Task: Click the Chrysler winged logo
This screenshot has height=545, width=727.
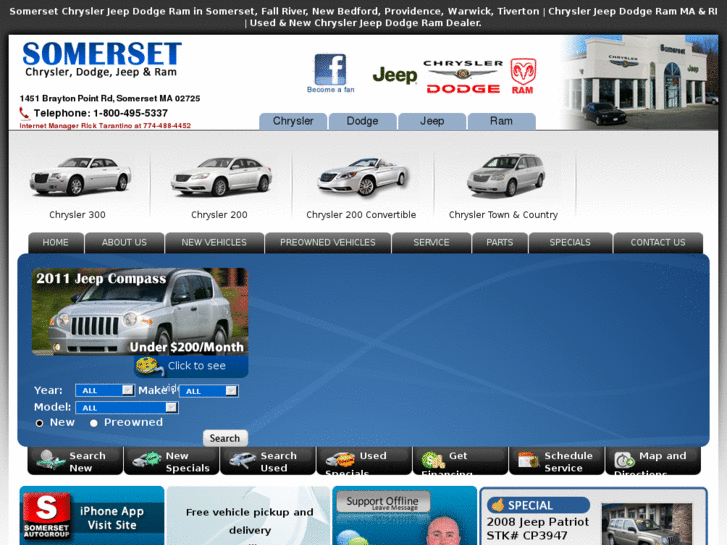Action: click(x=463, y=69)
